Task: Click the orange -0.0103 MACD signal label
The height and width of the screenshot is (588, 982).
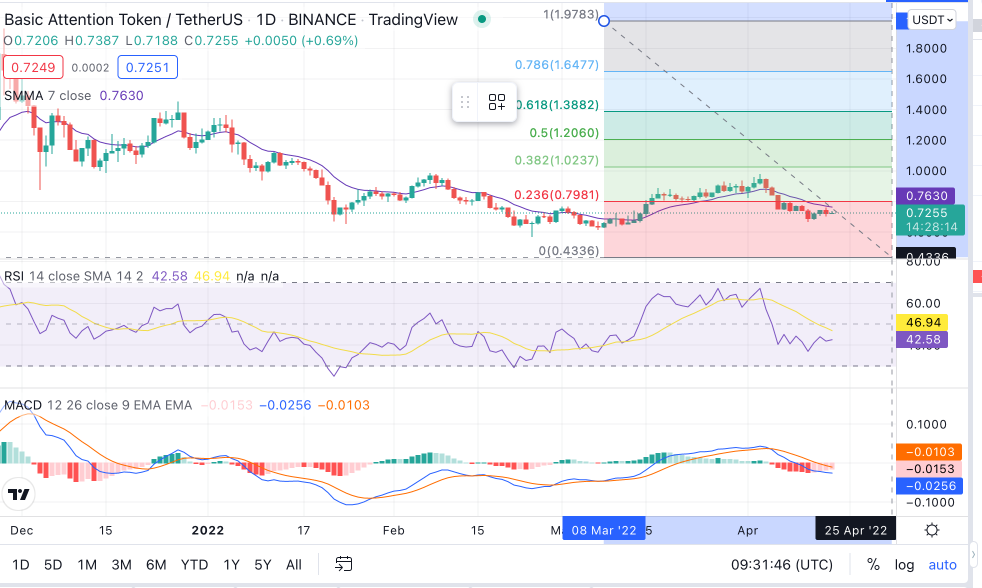Action: [929, 452]
